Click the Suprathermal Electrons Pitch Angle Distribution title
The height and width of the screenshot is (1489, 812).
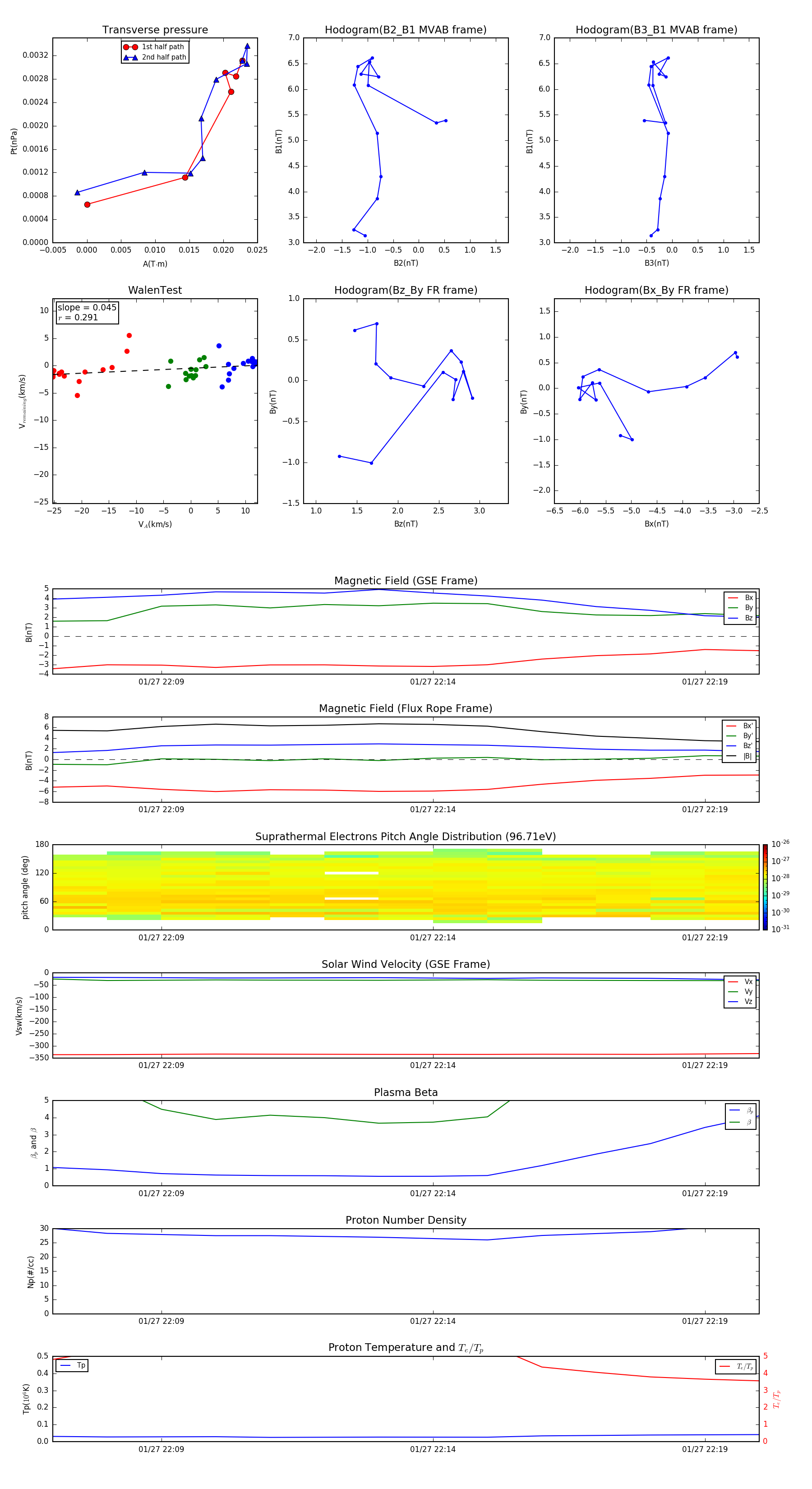point(406,837)
